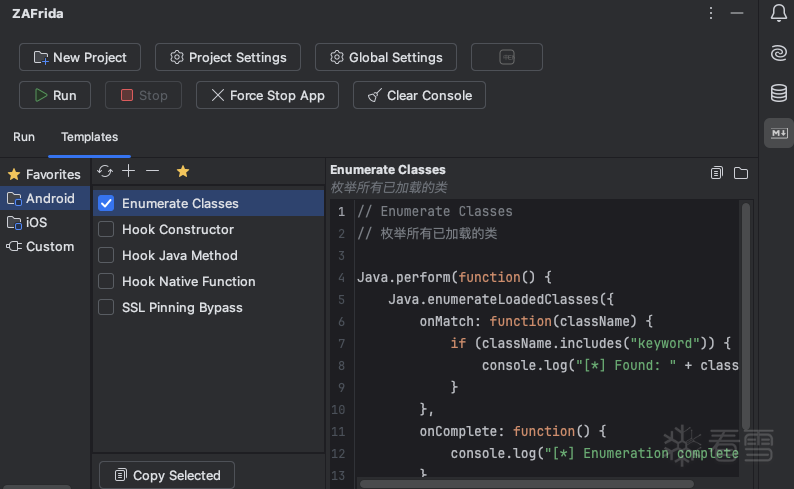Click the star favorite icon in template toolbar
This screenshot has height=489, width=794.
pyautogui.click(x=183, y=172)
